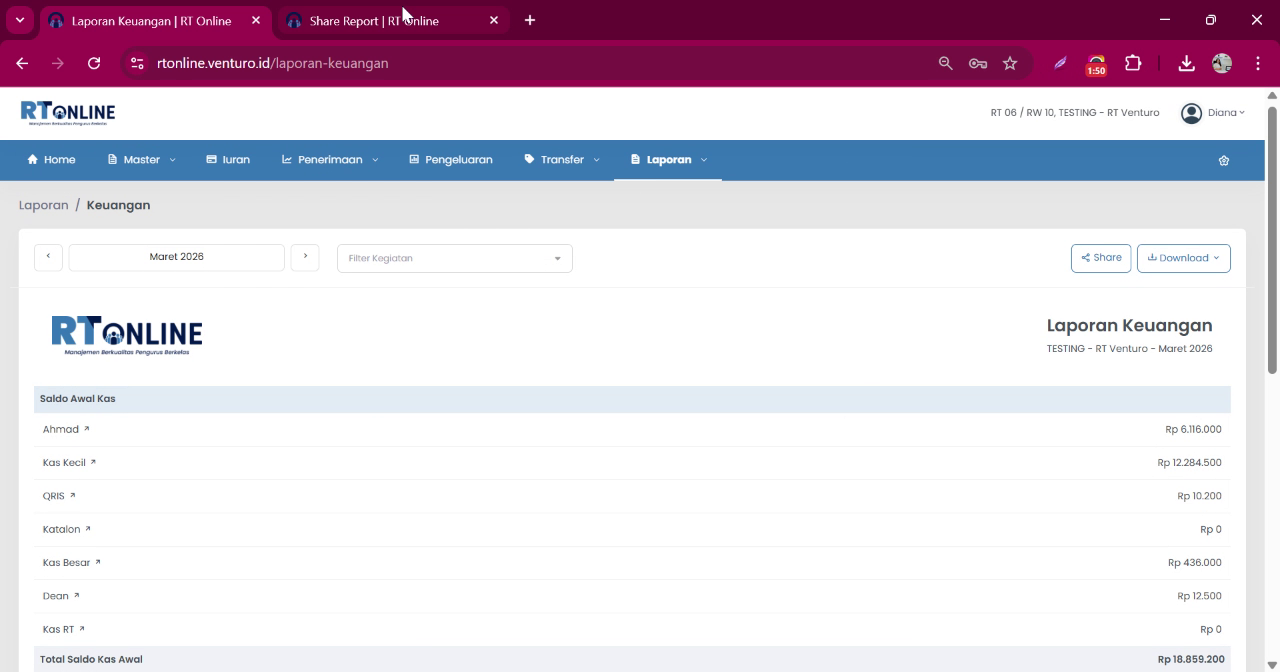Expand the Penerimaan menu dropdown
Viewport: 1280px width, 672px height.
330,160
